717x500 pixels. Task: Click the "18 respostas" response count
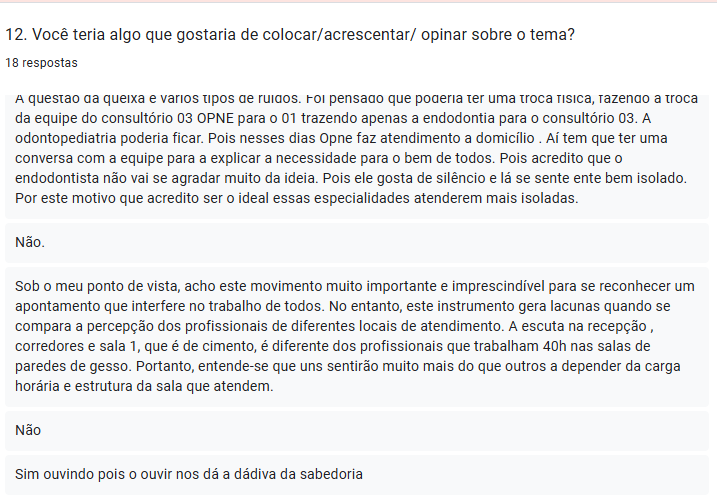tap(41, 63)
